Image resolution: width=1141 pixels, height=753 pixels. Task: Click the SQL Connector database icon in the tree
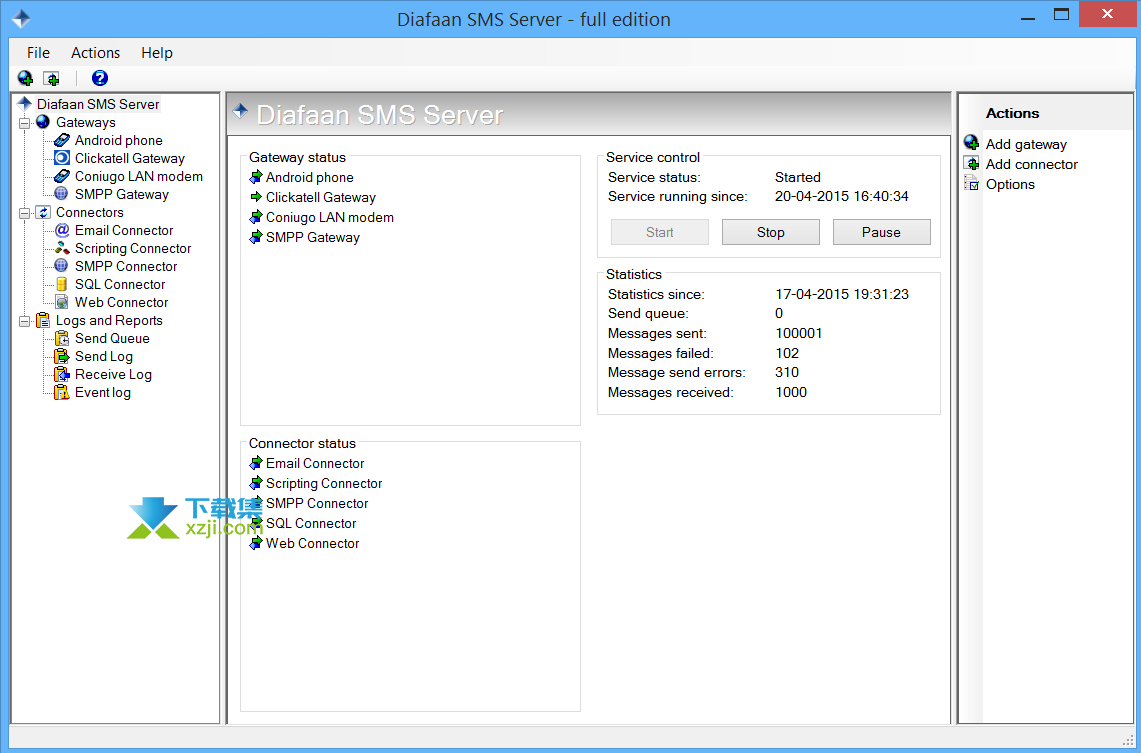click(62, 284)
